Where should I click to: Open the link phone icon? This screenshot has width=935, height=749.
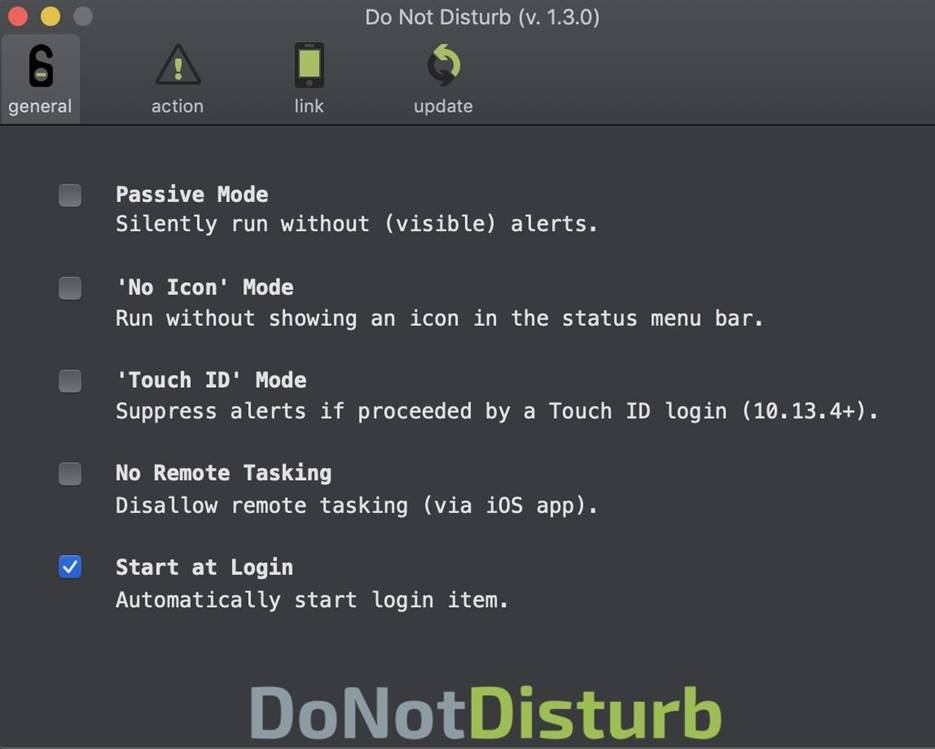[309, 64]
